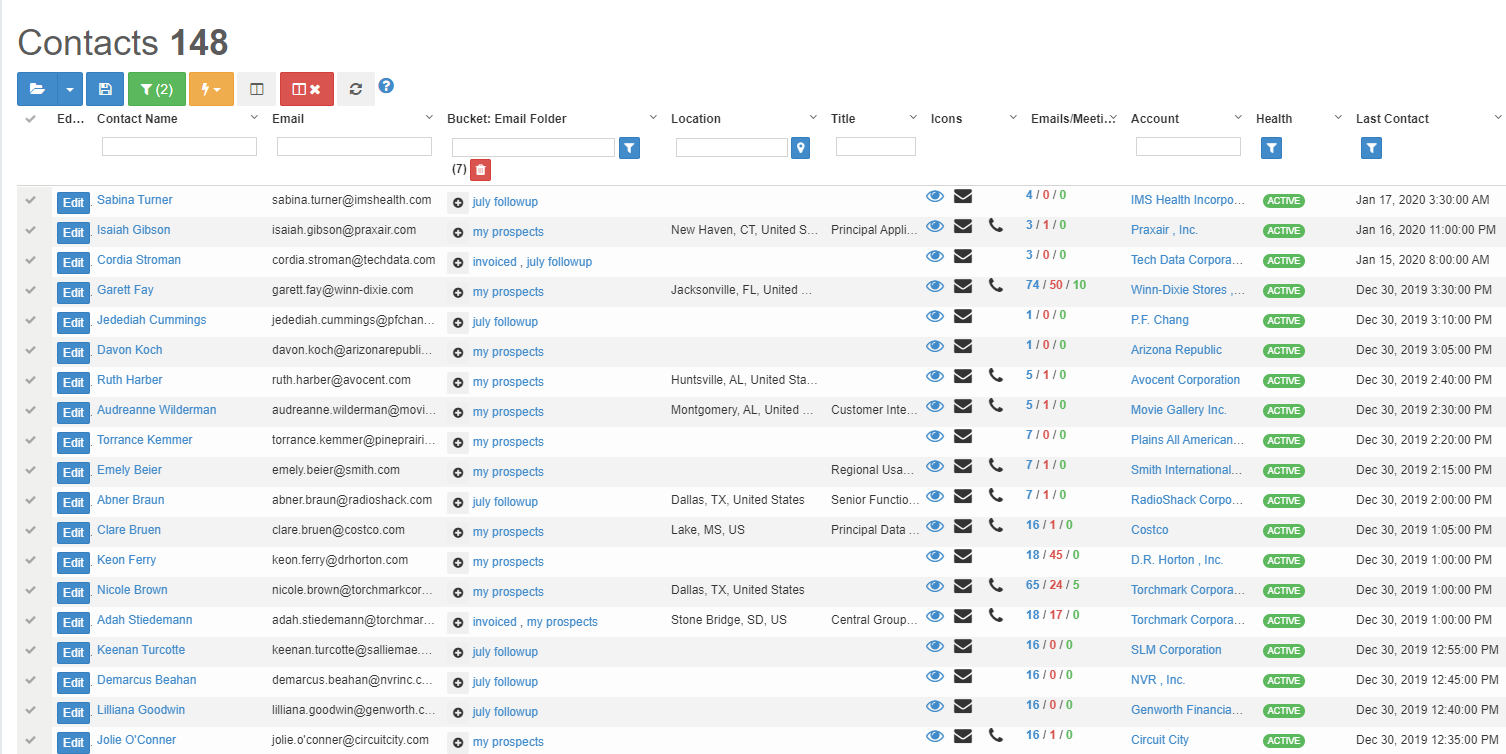
Task: Open Account column menu chevron
Action: coord(1238,118)
